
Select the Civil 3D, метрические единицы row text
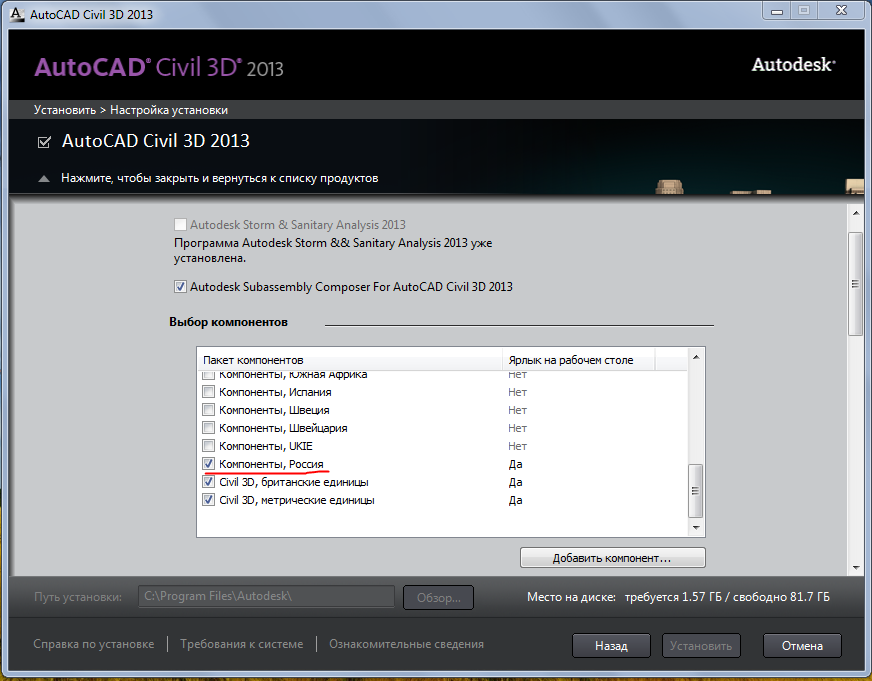297,500
